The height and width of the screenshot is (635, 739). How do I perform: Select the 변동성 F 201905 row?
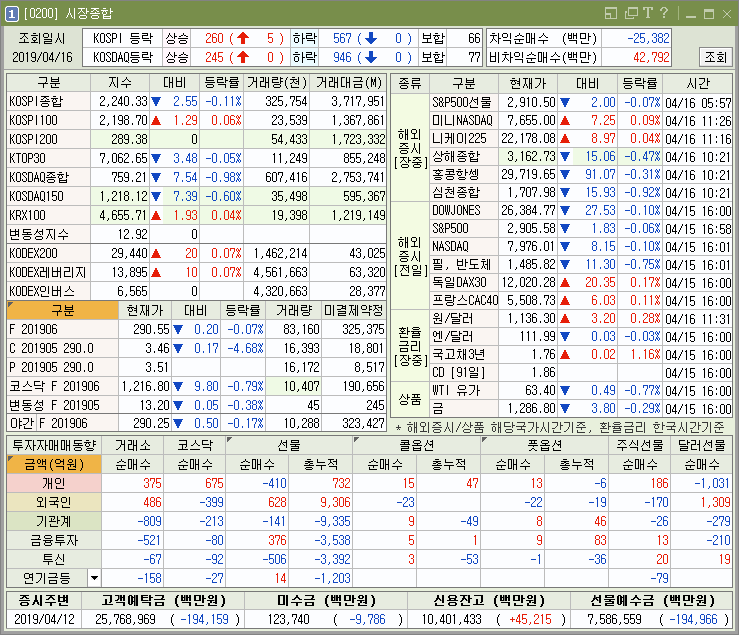click(197, 404)
